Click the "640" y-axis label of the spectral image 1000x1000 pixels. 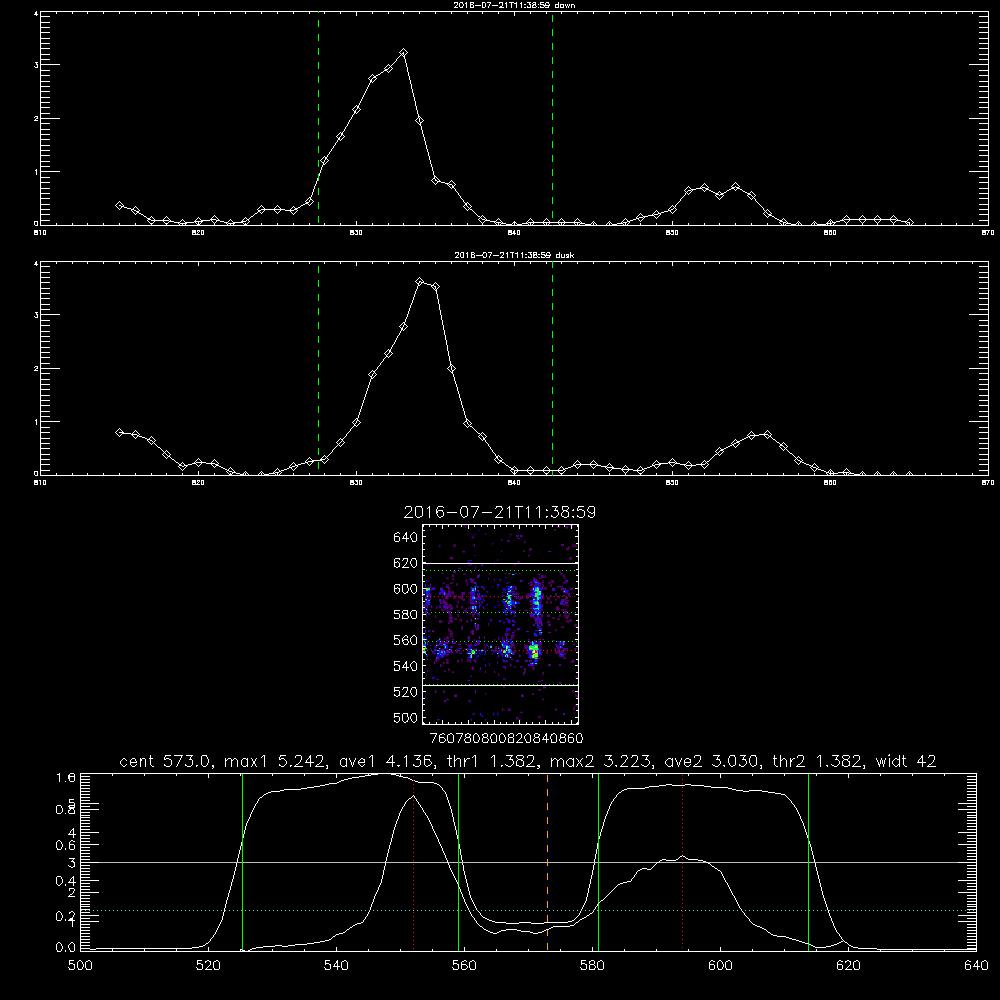point(406,537)
